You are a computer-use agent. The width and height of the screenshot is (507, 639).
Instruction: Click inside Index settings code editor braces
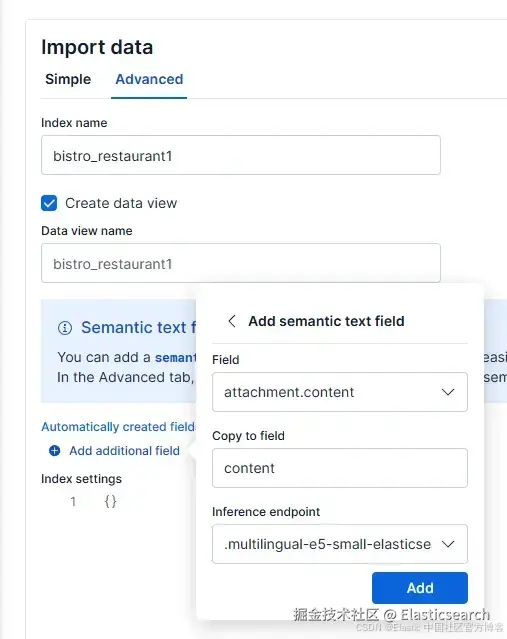(110, 501)
